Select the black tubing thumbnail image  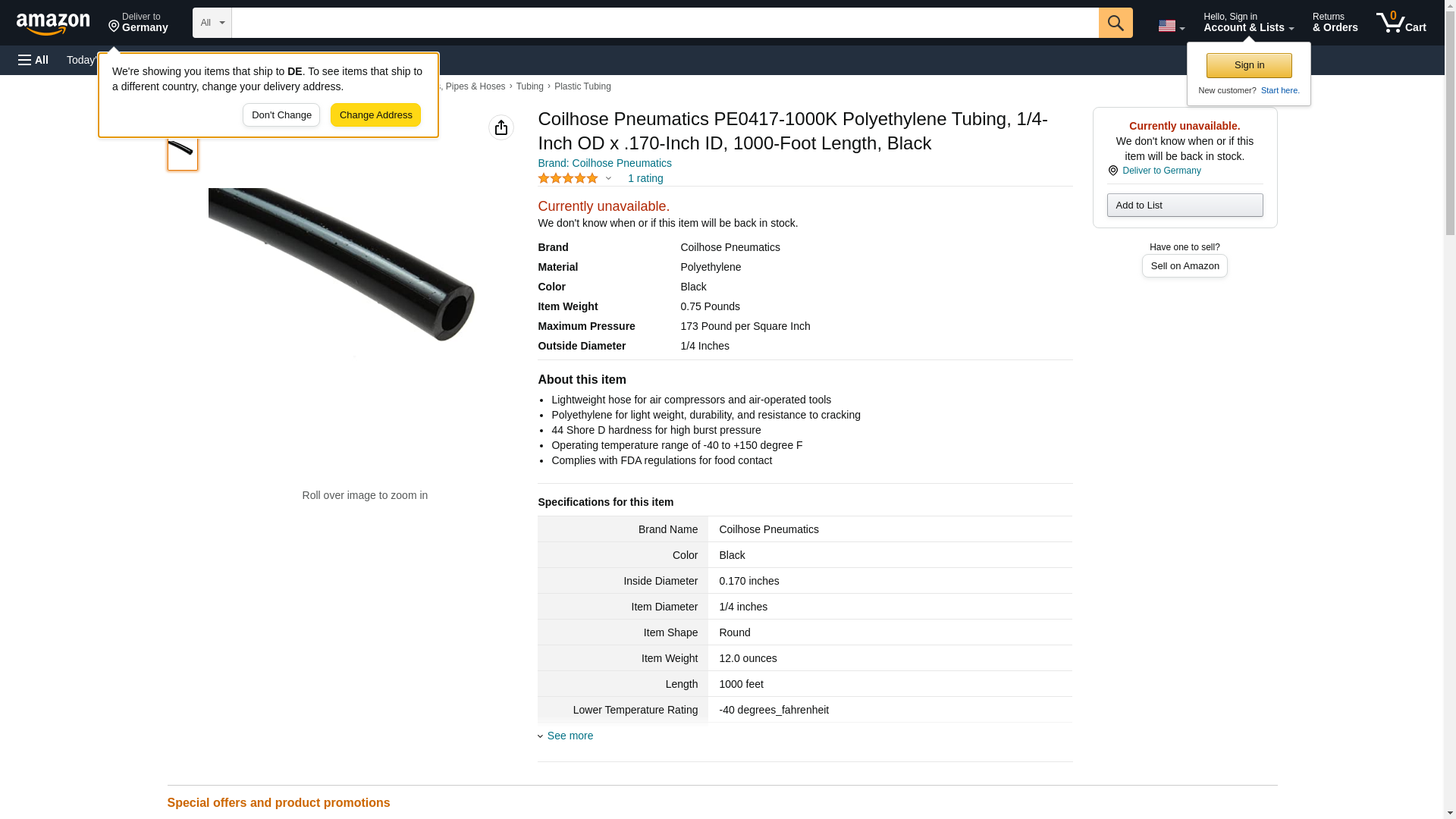pos(182,152)
